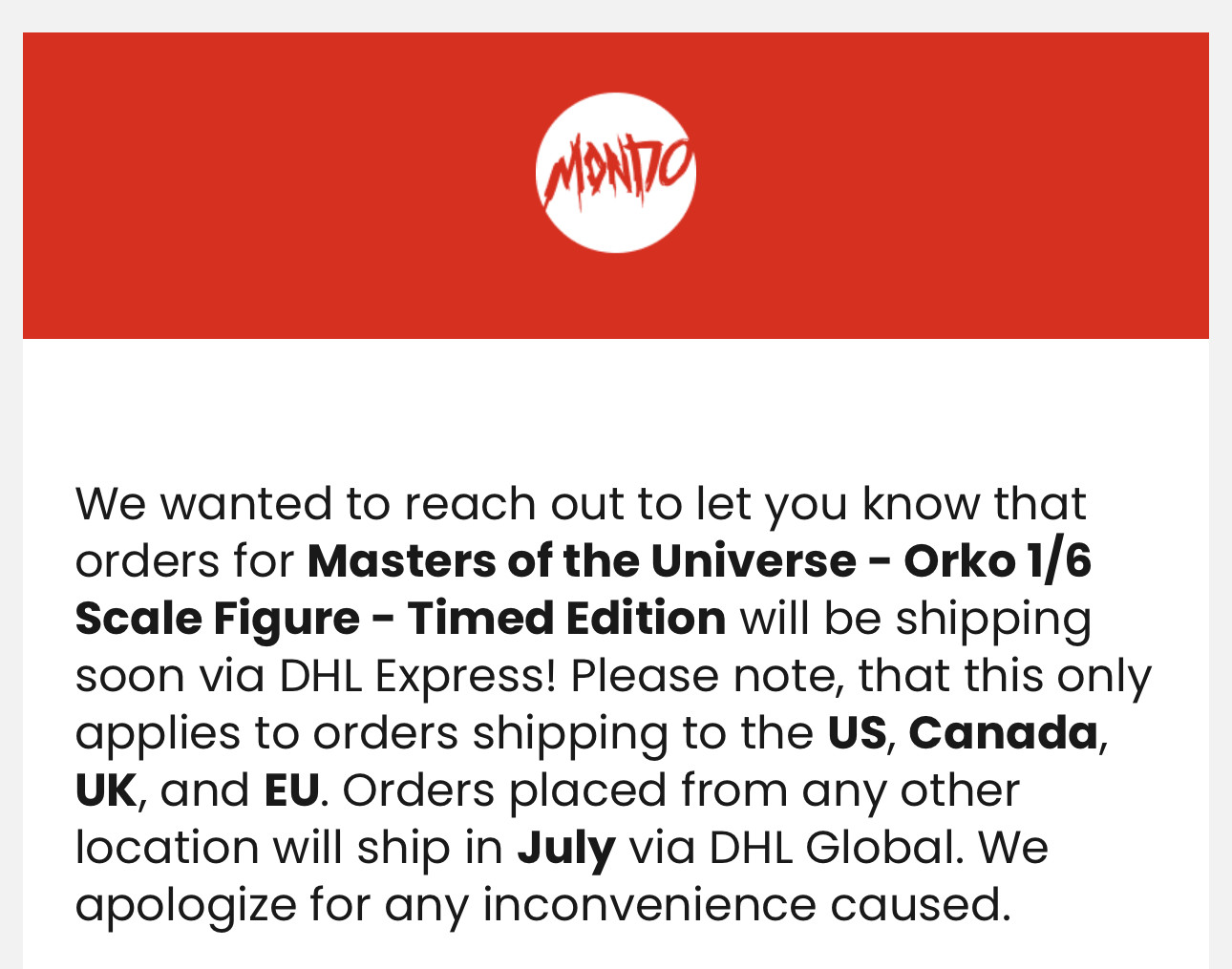Click the 'Orders placed from any other' text
Image resolution: width=1232 pixels, height=969 pixels.
(x=681, y=790)
